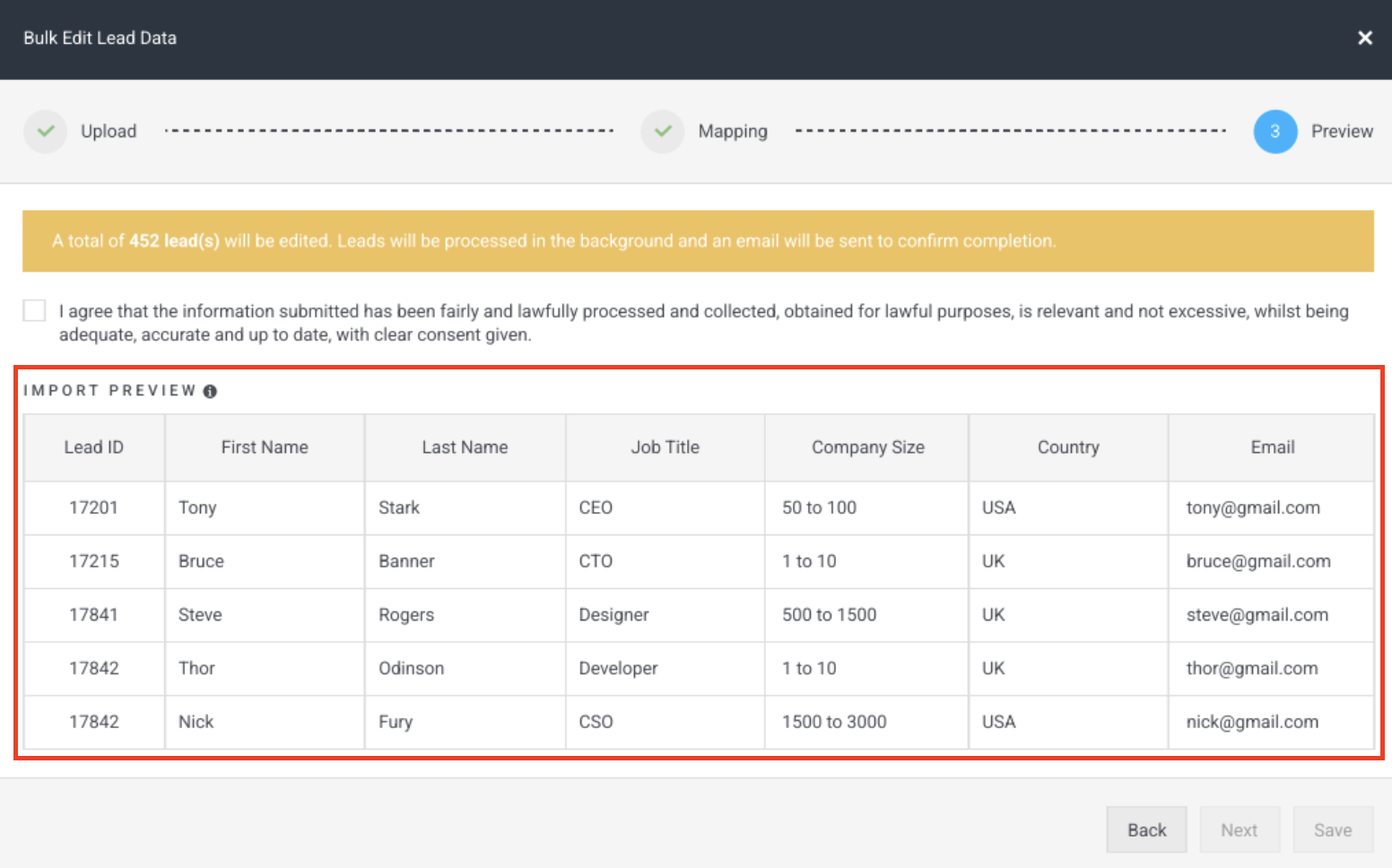1392x868 pixels.
Task: Click the Company Size column header
Action: coord(867,447)
